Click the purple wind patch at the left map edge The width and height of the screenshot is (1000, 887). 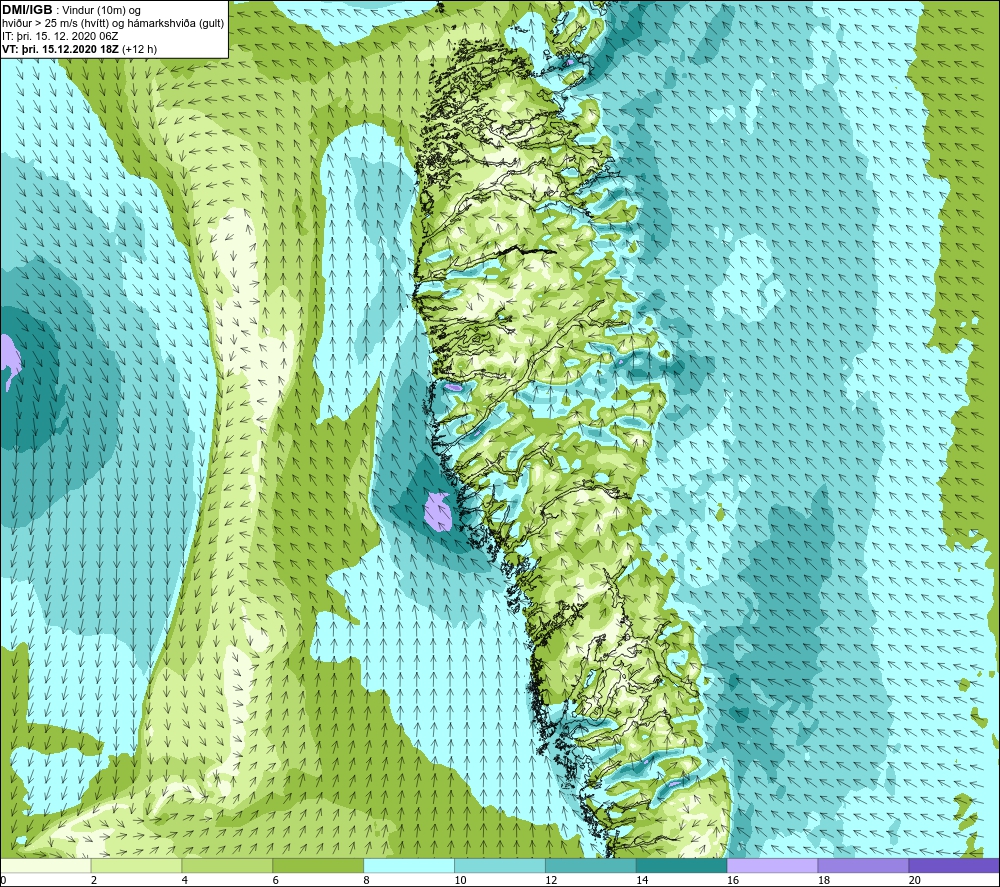point(10,359)
